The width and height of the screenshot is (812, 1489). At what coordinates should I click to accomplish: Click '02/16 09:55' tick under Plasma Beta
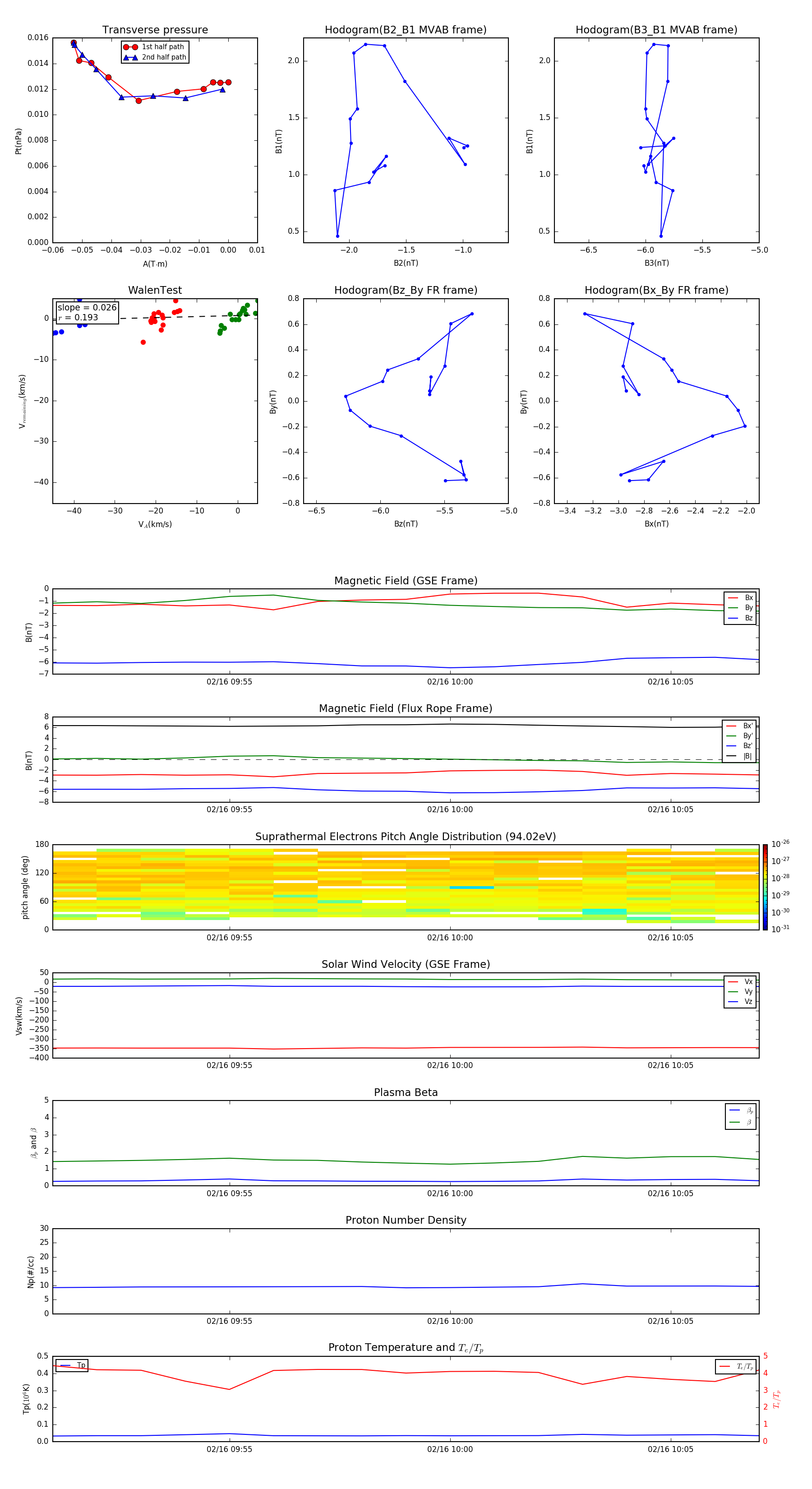point(230,1193)
